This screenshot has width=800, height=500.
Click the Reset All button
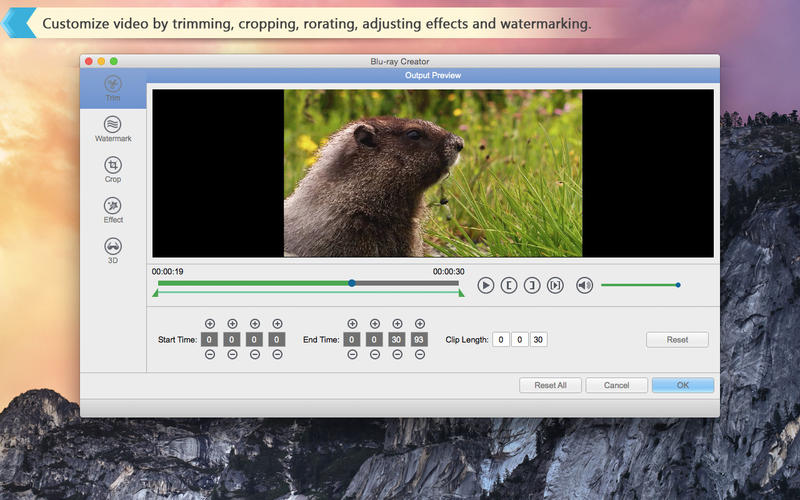click(550, 385)
